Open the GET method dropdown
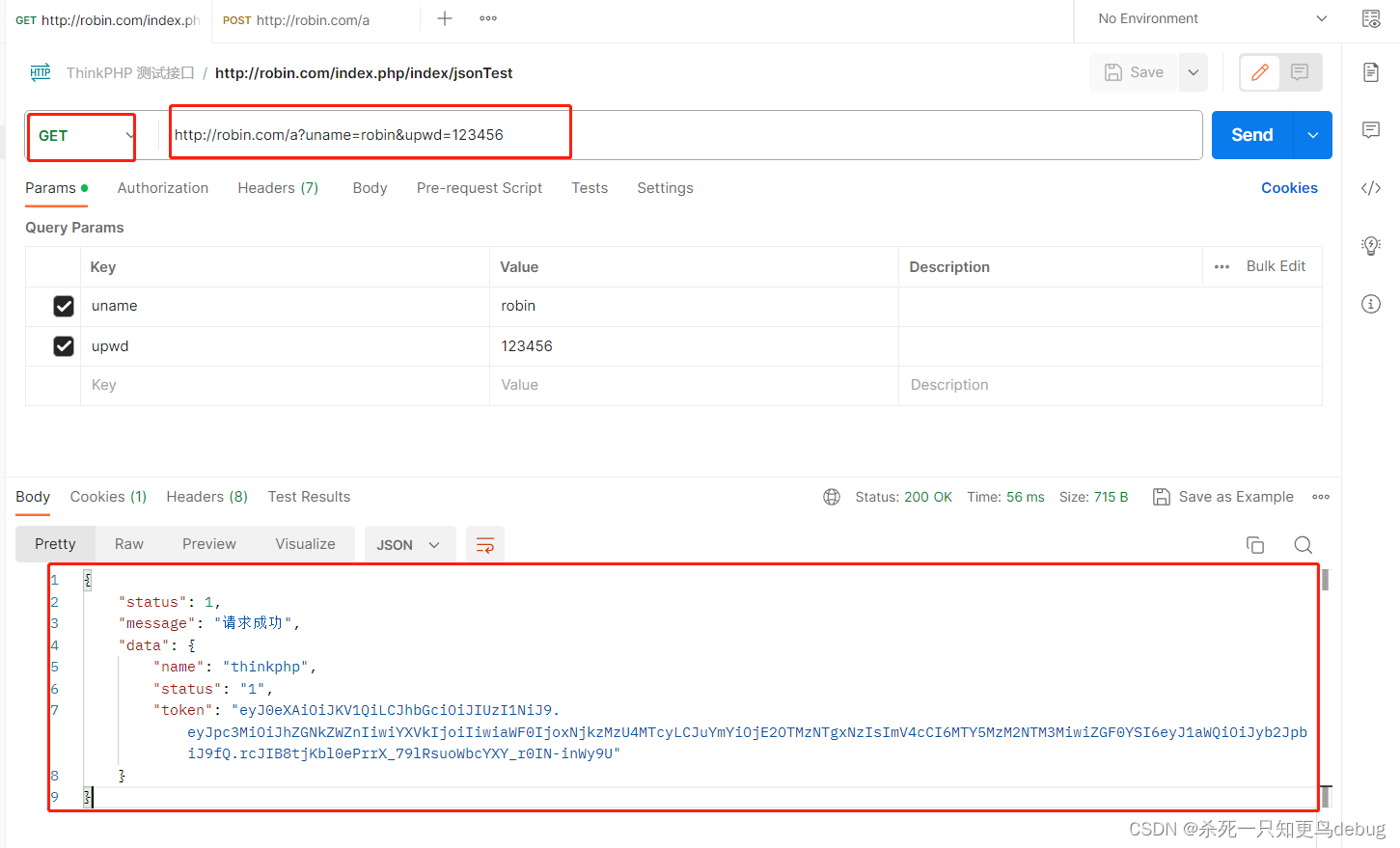 (81, 135)
